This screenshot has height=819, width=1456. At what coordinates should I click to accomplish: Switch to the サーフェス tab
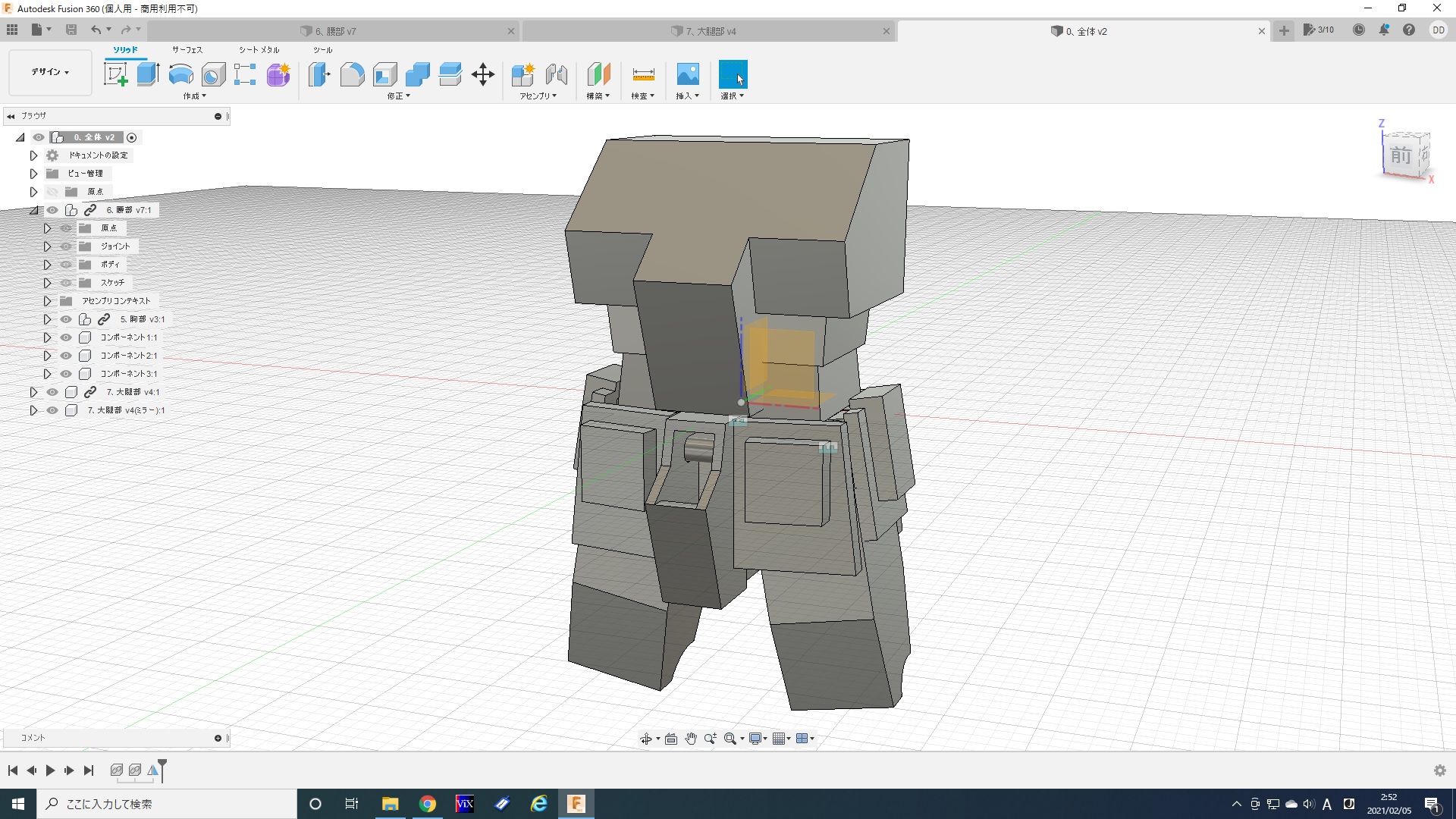(x=187, y=50)
